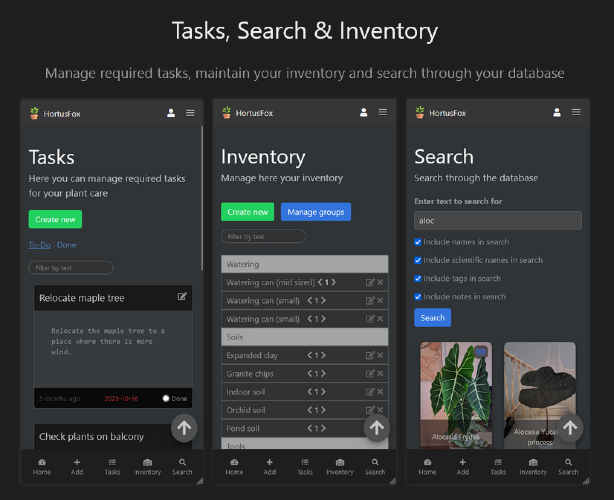Screen dimensions: 614x500
Task: Edit the Granite chips inventory item
Action: (370, 374)
